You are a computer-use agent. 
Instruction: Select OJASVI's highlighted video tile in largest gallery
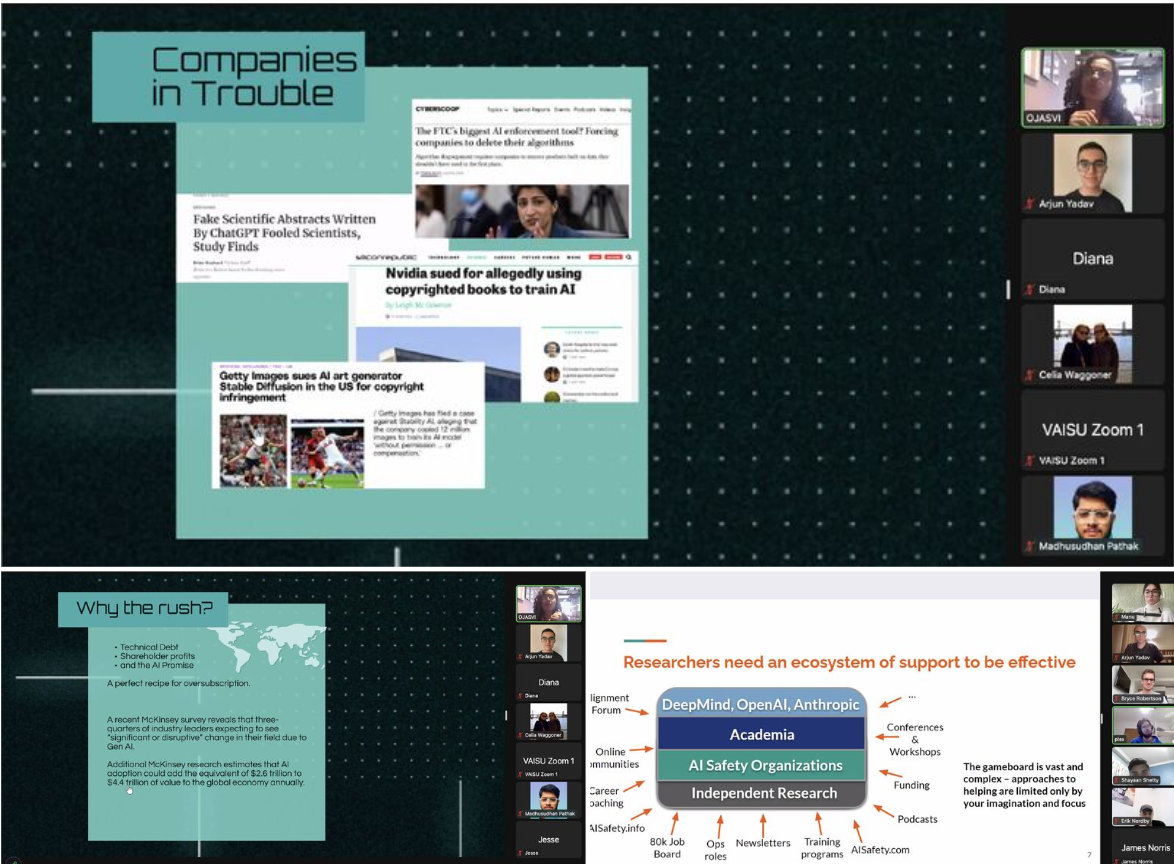point(1092,87)
